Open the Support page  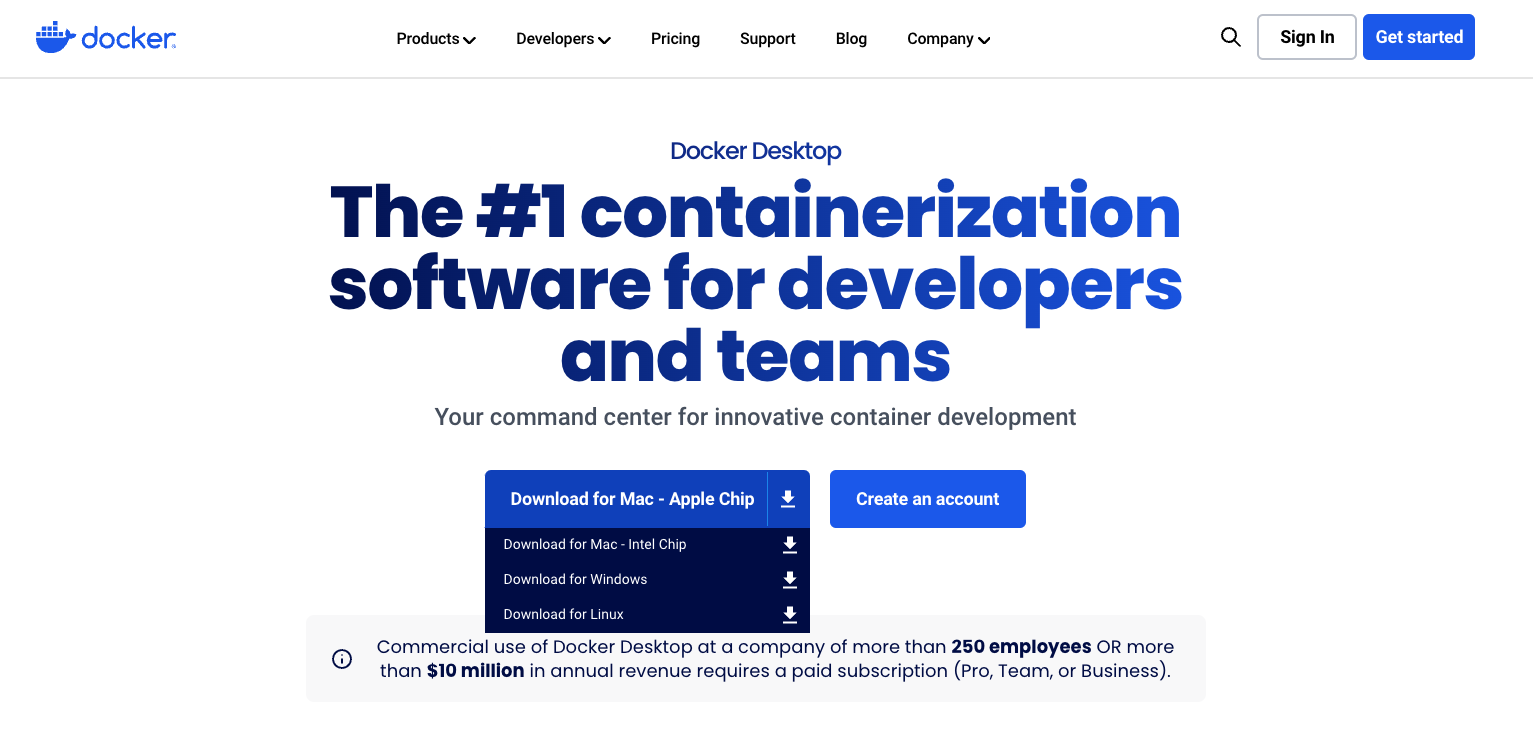(x=768, y=39)
